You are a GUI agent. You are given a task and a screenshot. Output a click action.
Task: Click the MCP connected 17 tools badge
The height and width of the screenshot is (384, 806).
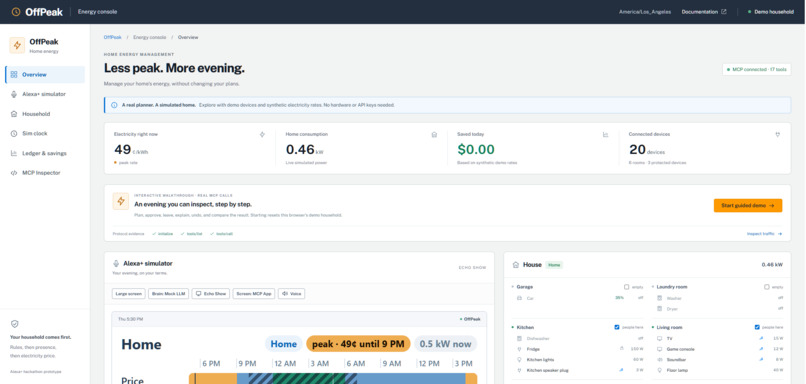757,69
